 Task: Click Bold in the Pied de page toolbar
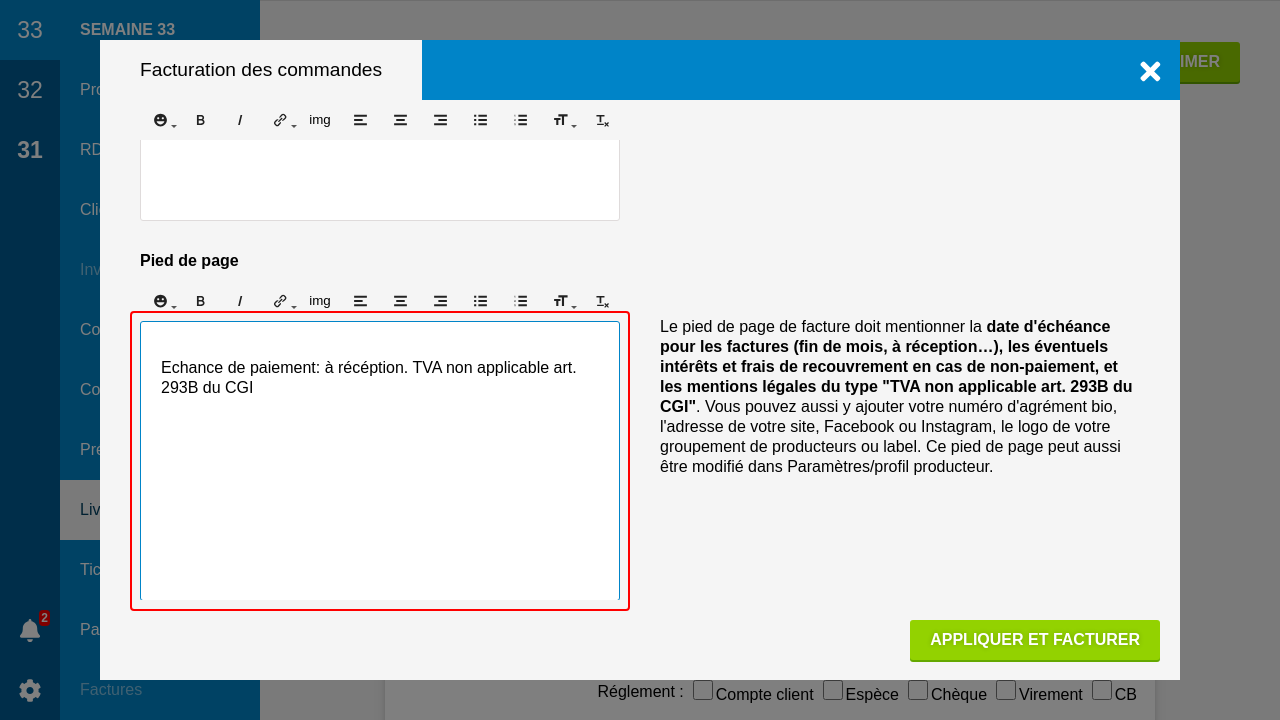coord(200,301)
